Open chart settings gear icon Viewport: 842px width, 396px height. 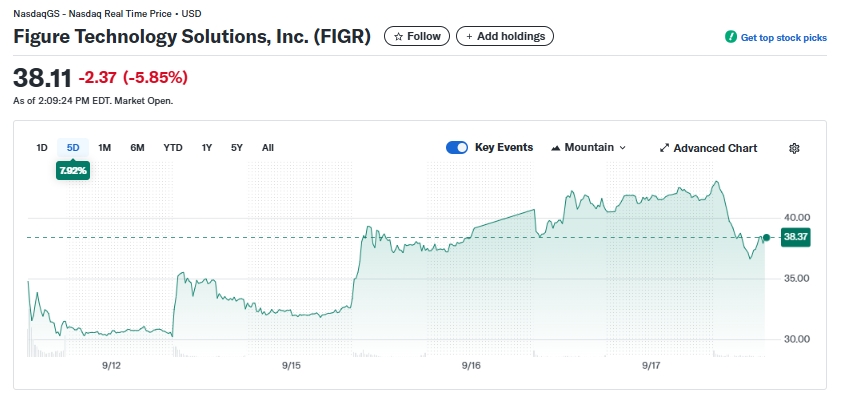pos(794,148)
